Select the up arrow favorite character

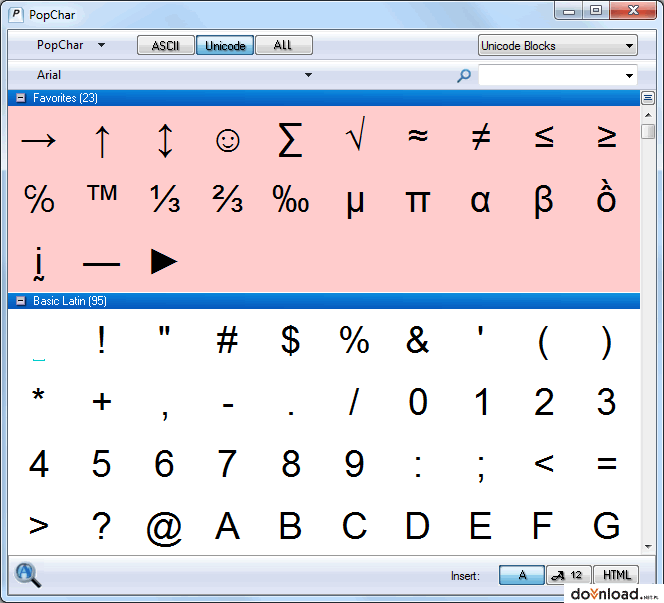(102, 141)
